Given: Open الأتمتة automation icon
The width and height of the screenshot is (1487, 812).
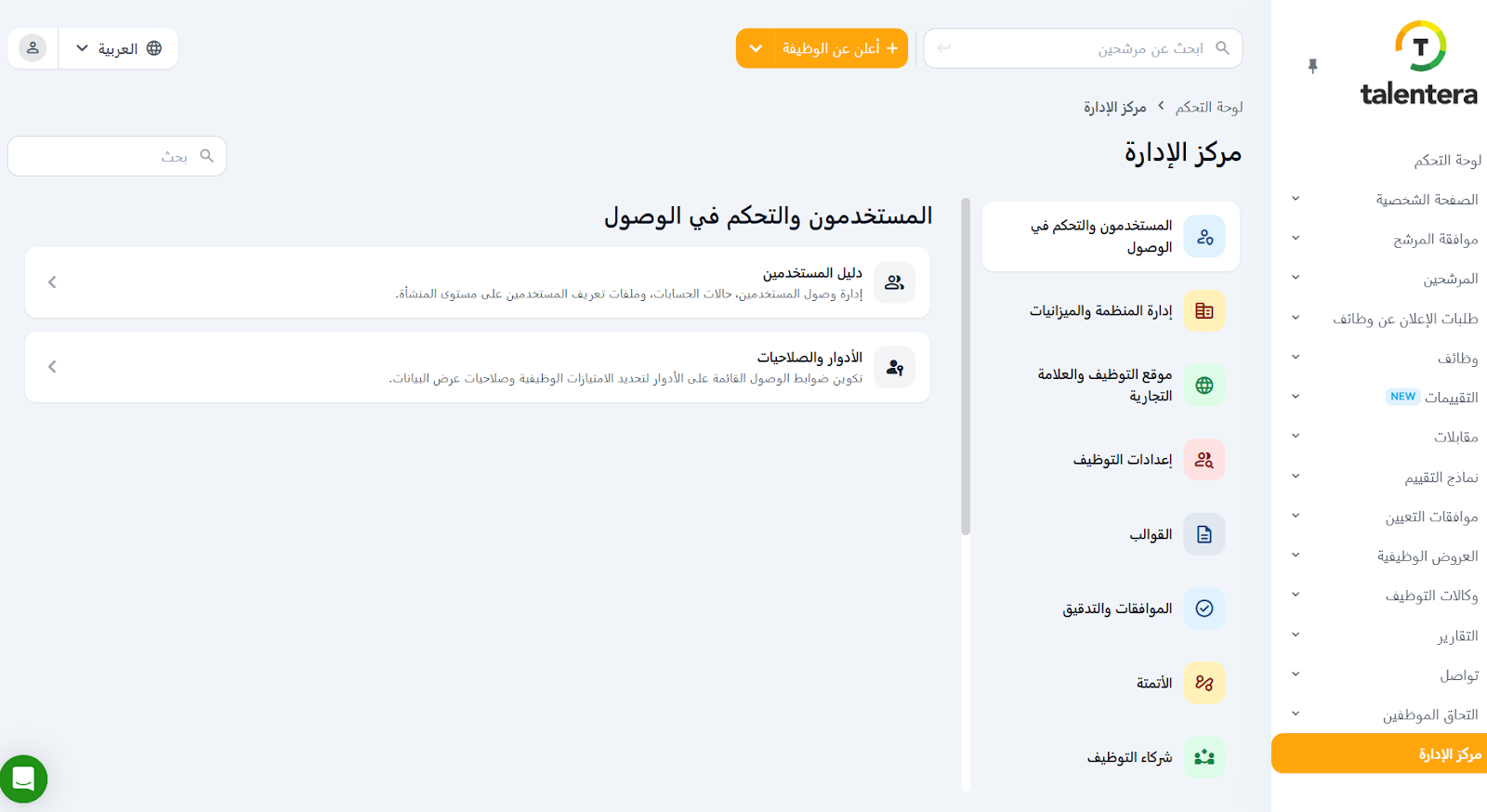Looking at the screenshot, I should pos(1204,683).
